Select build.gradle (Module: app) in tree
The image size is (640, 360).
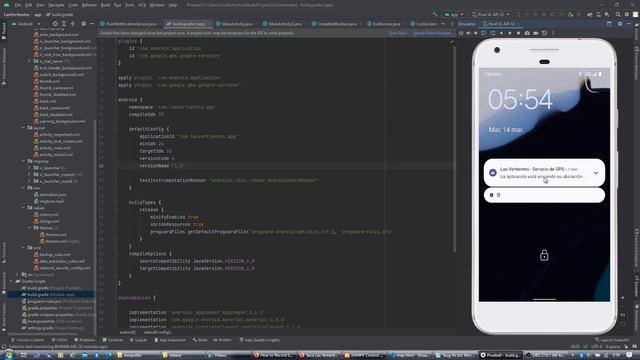coord(51,294)
